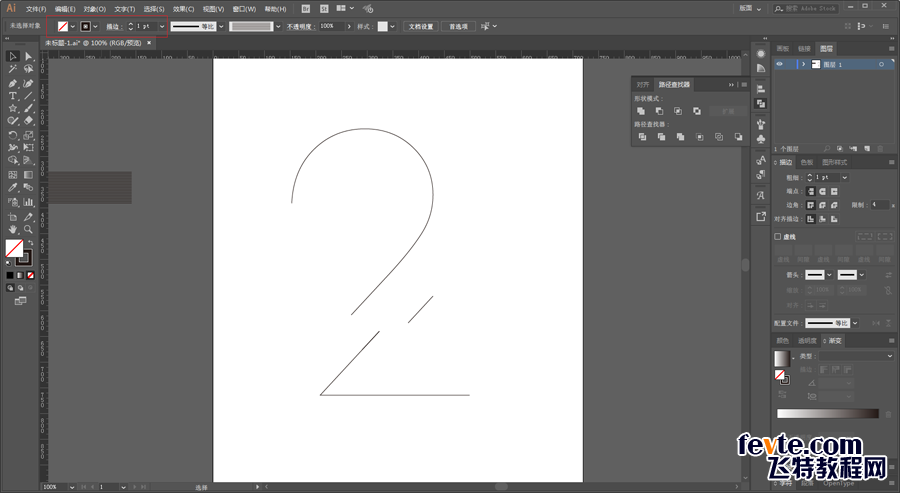Click the gradient preview swatch
This screenshot has width=900, height=493.
point(782,358)
